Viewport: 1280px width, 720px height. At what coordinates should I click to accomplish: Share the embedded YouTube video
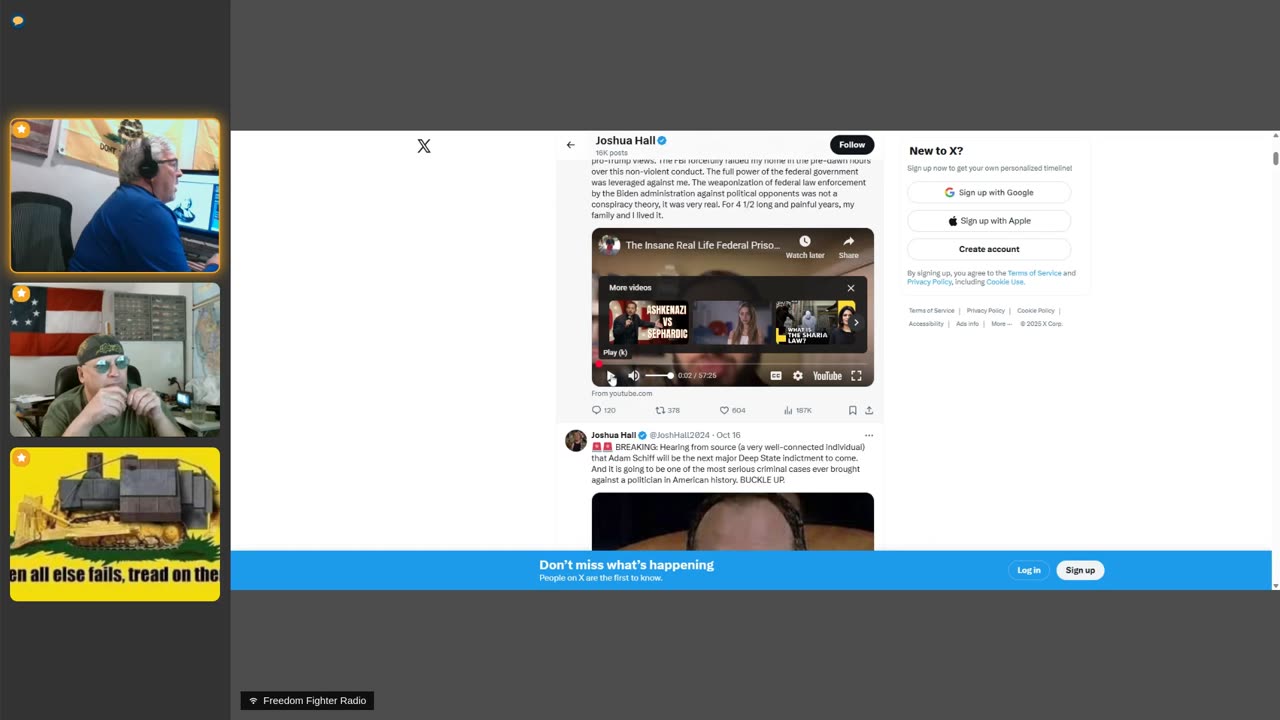coord(848,247)
